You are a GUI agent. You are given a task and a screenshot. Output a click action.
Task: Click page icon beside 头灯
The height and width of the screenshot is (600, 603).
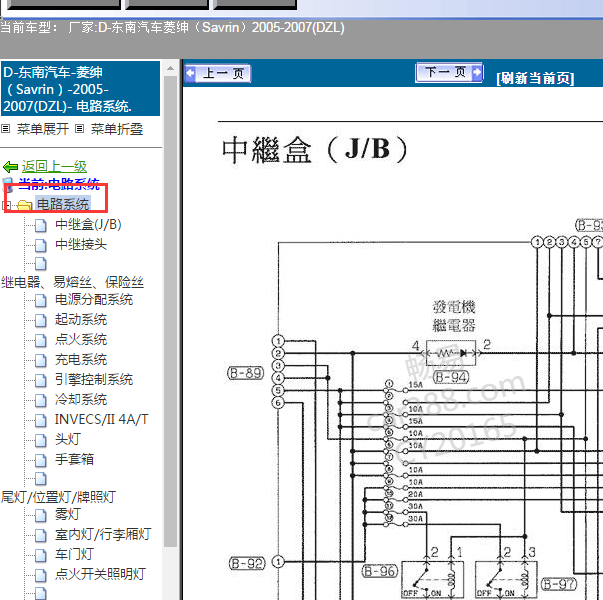point(41,440)
